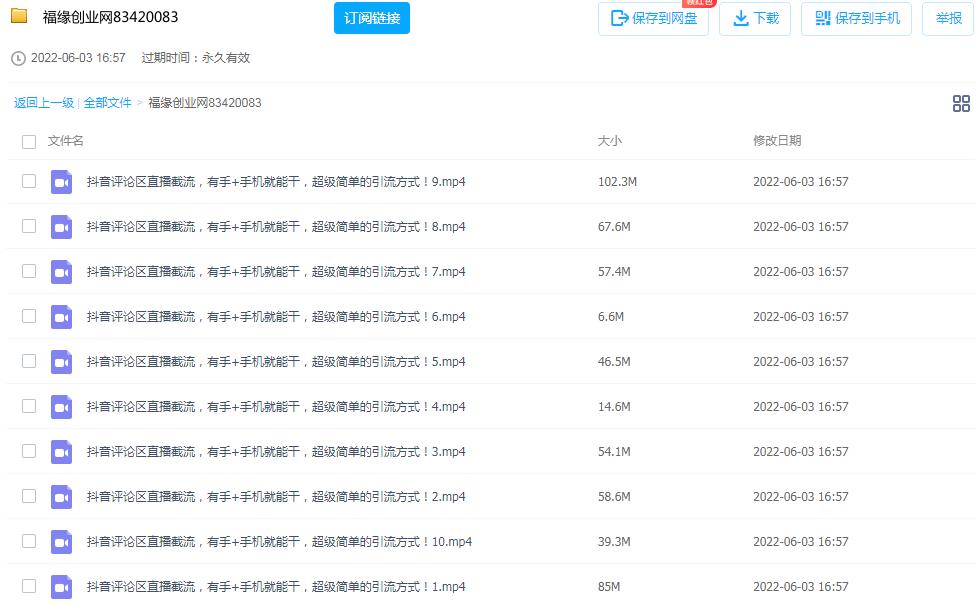Open file name ending 6.mp4
The height and width of the screenshot is (606, 976).
[276, 317]
